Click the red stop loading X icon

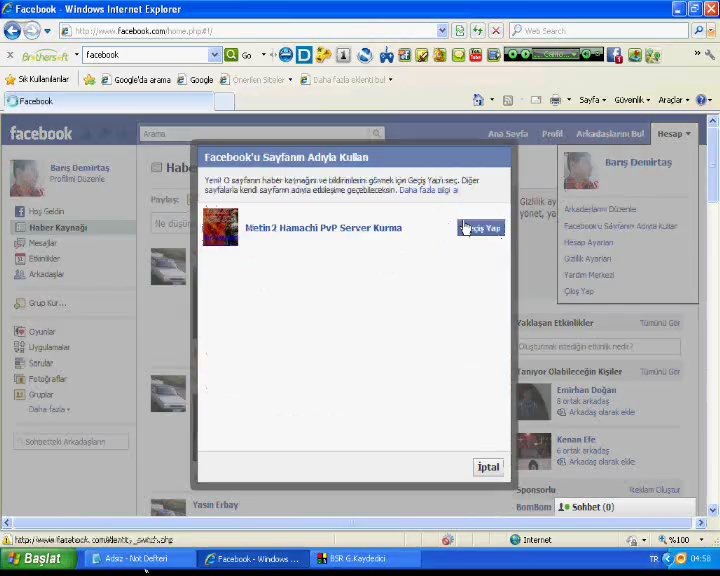[496, 31]
